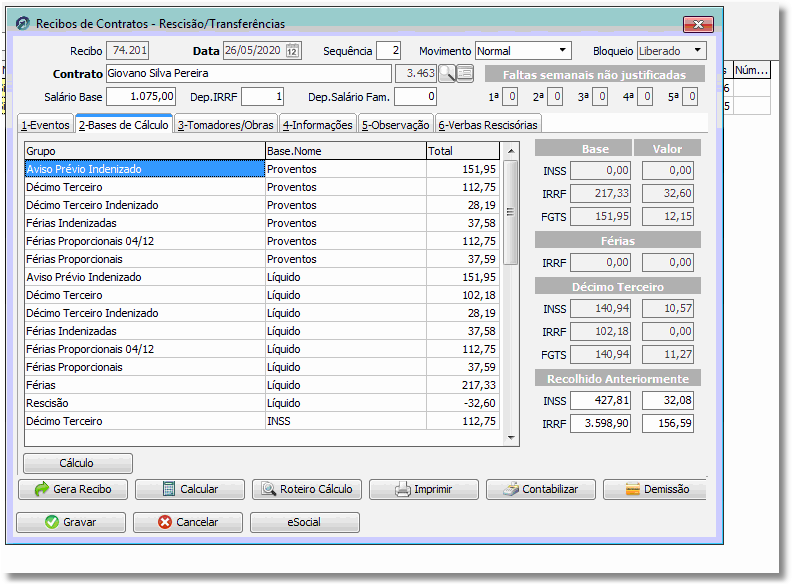The image size is (793, 587).
Task: Select Décimo Terceiro INSS row
Action: point(261,421)
